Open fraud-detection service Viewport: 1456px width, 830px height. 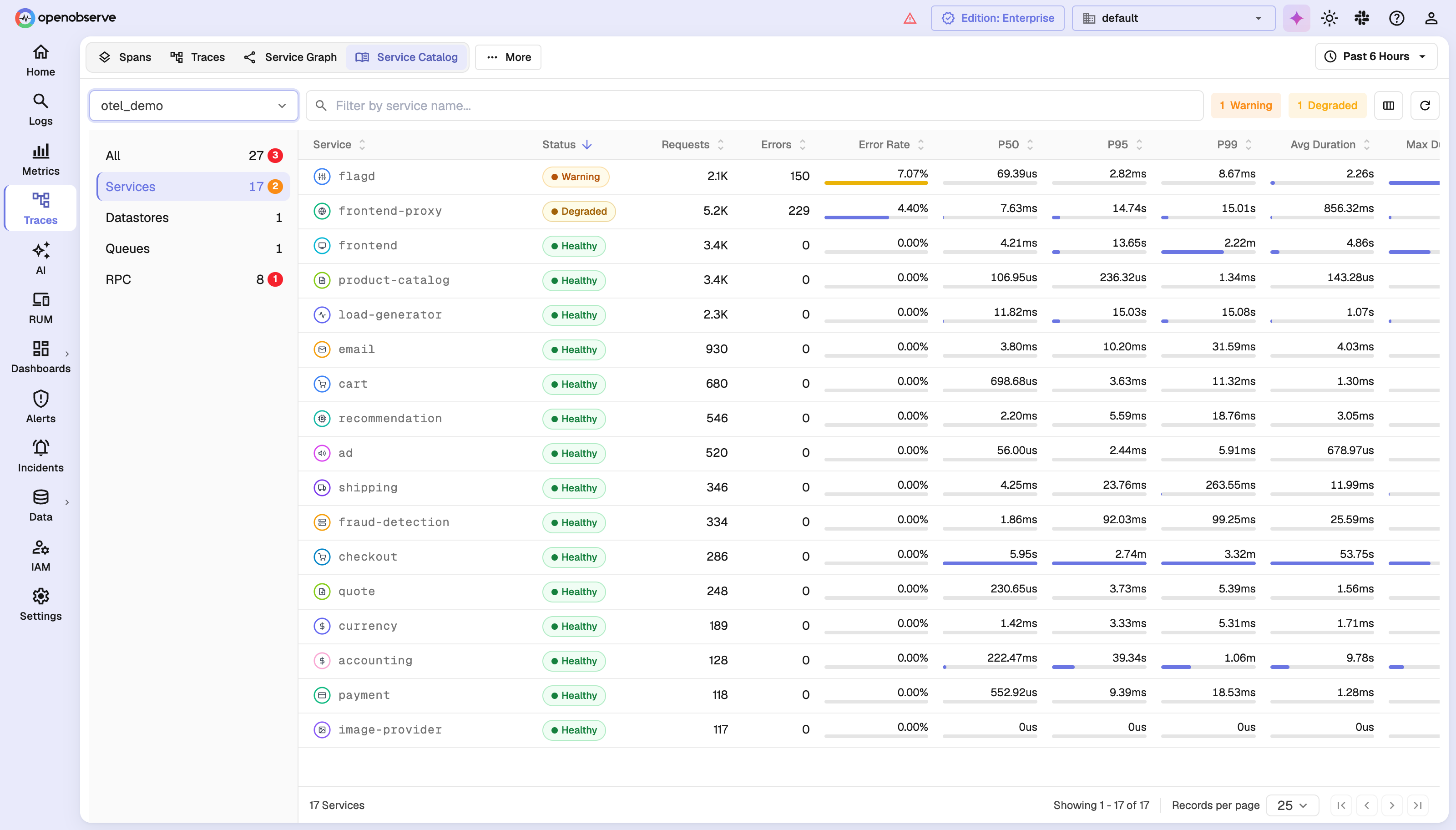click(394, 522)
